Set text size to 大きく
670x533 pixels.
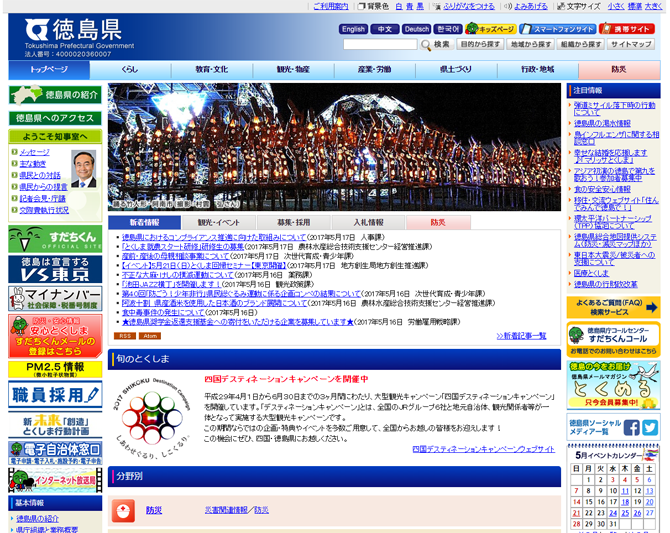point(653,6)
